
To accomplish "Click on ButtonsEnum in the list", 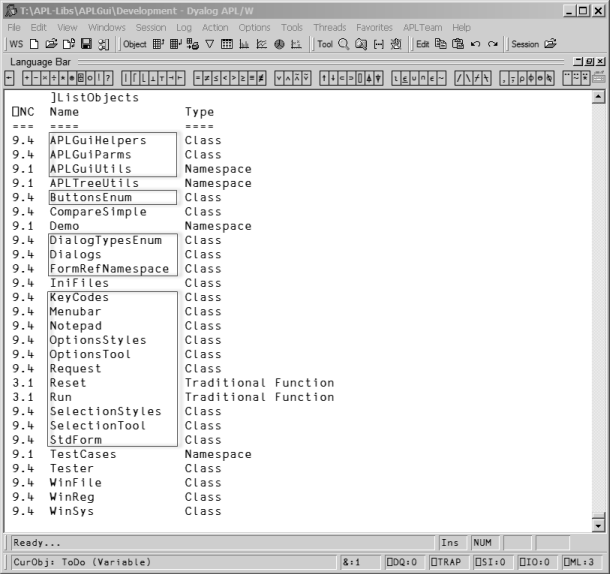I will pos(91,197).
